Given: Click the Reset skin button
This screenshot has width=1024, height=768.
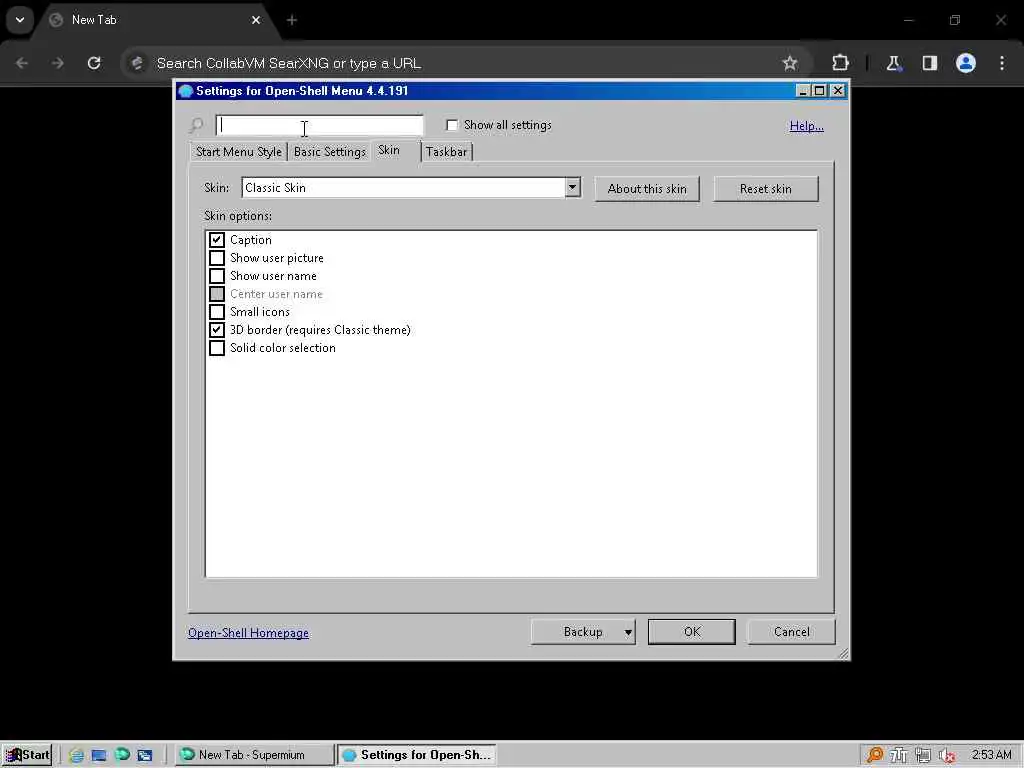Looking at the screenshot, I should 765,189.
